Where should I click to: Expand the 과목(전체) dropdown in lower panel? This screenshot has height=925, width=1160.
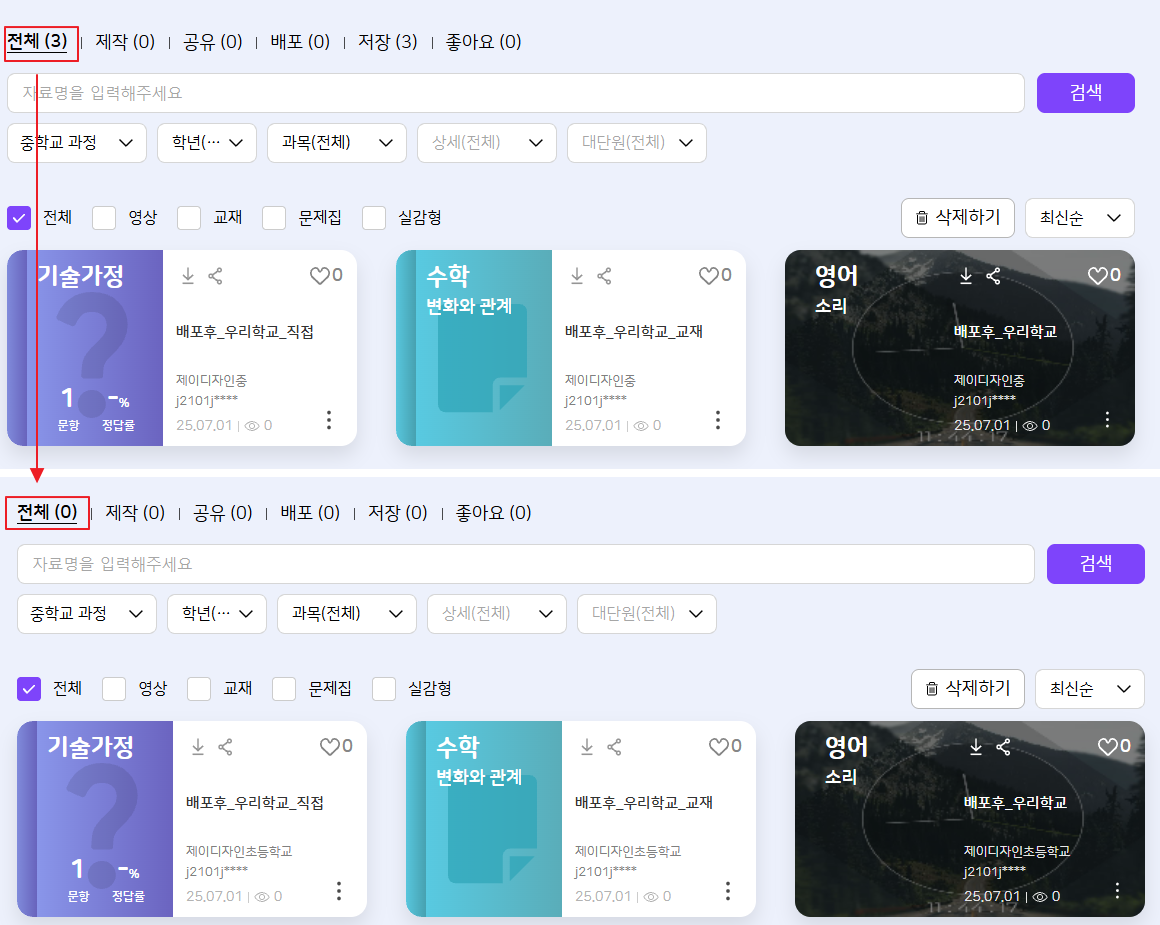[x=346, y=613]
